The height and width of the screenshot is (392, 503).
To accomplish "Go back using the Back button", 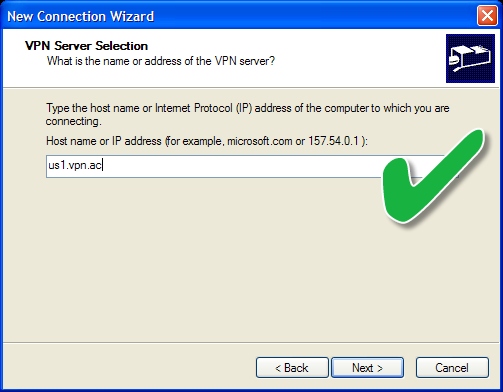I will click(x=292, y=368).
